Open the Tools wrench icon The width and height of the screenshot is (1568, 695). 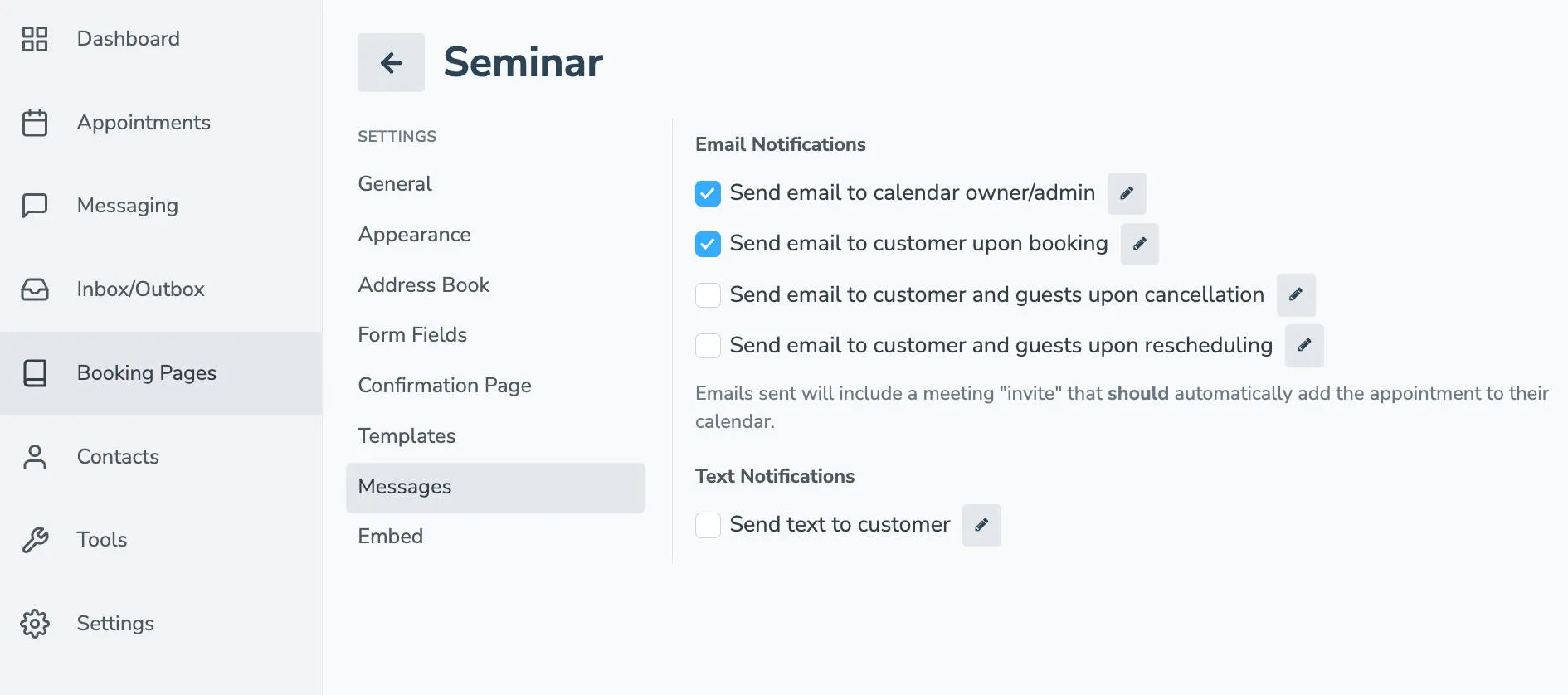34,539
